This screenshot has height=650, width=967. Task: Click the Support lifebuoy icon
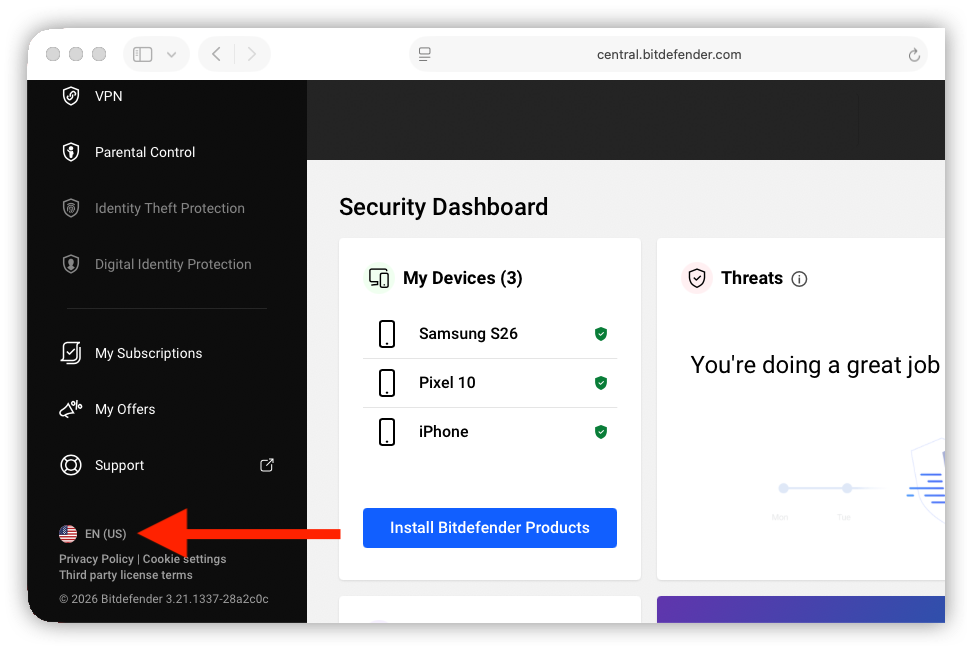(71, 465)
